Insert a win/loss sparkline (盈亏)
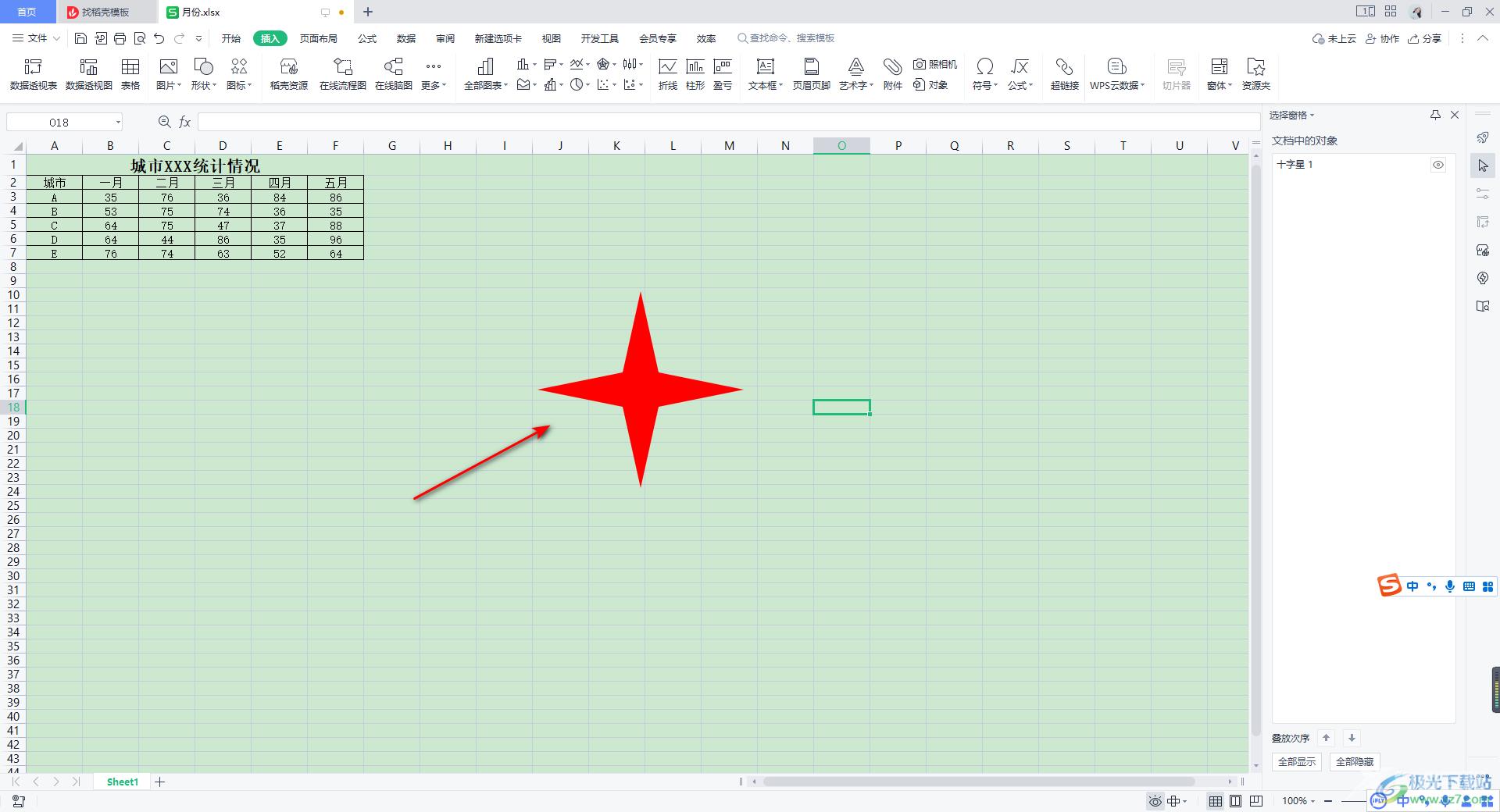Screen dimensions: 1500x812 [x=723, y=74]
